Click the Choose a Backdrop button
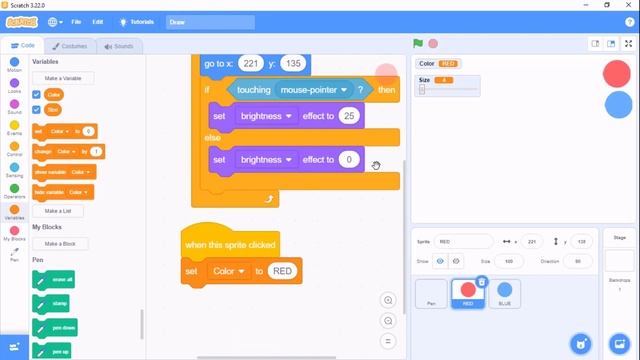 (620, 344)
